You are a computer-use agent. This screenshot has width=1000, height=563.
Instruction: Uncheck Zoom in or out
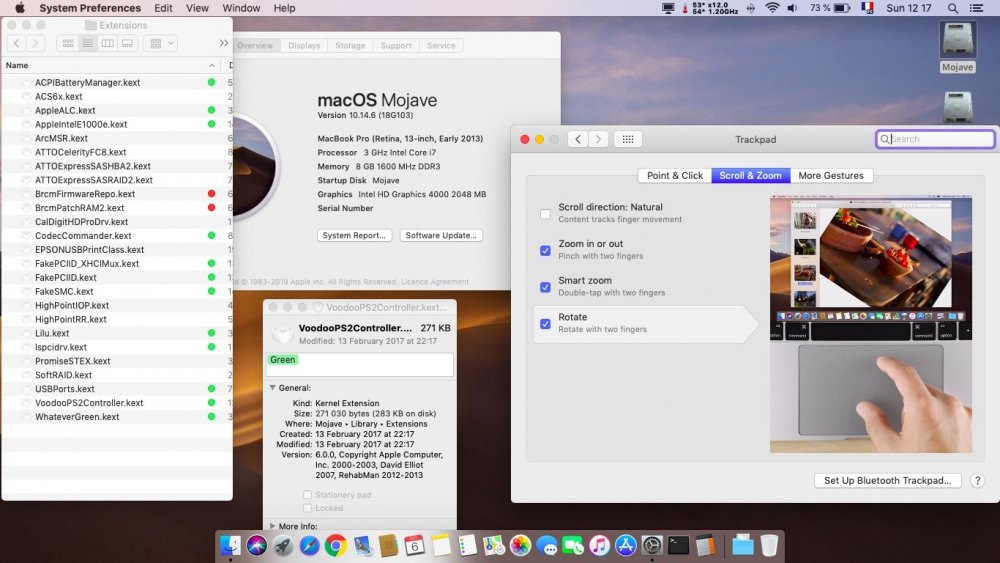coord(545,251)
